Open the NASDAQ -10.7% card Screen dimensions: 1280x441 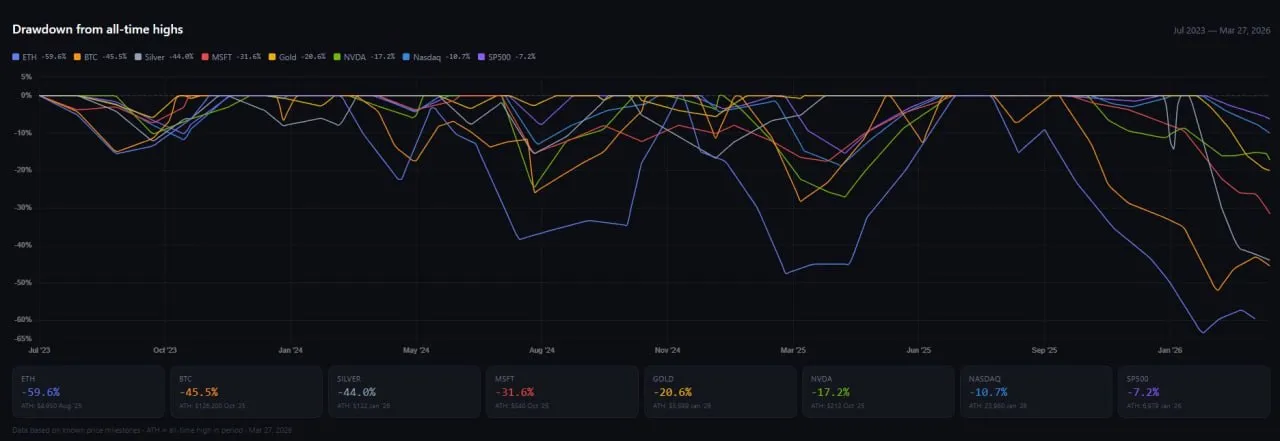point(1033,391)
